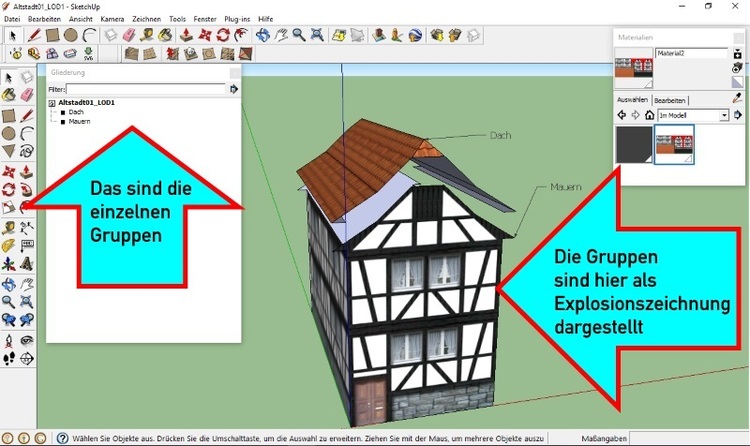Select the pencil Line tool in top toolbar
Viewport: 750px width, 446px height.
34,35
